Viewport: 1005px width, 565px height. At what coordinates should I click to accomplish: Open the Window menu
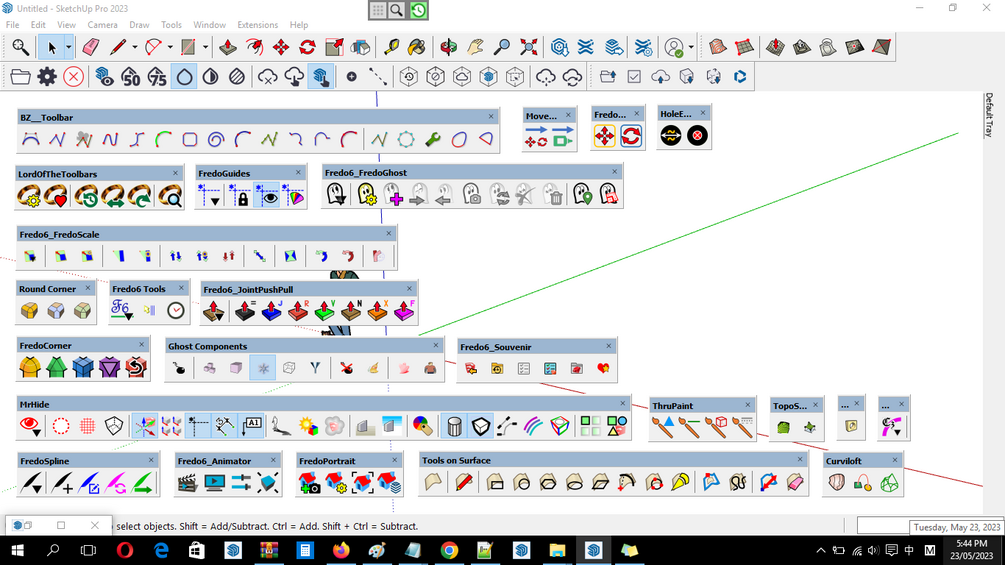pos(210,24)
